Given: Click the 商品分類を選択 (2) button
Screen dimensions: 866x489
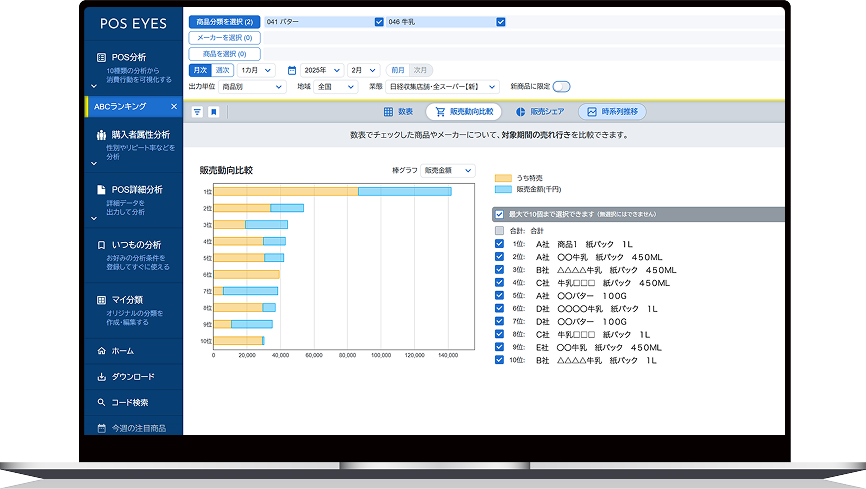Looking at the screenshot, I should point(224,22).
